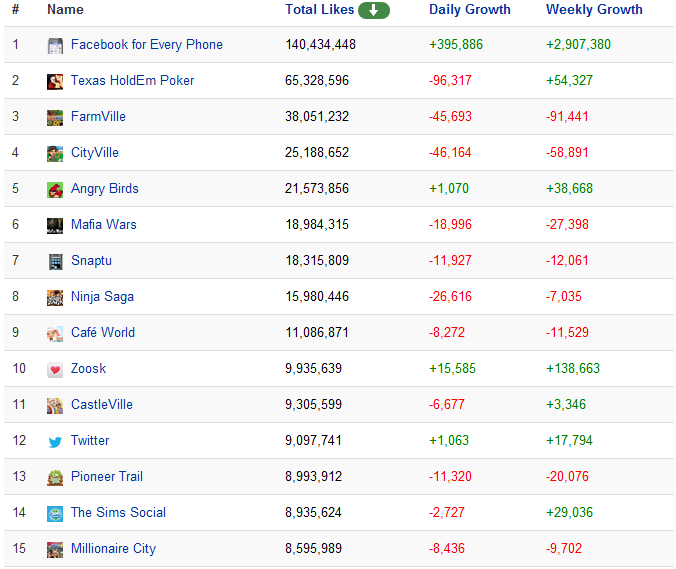
Task: Click weekly growth value +2,907,380
Action: (x=578, y=44)
